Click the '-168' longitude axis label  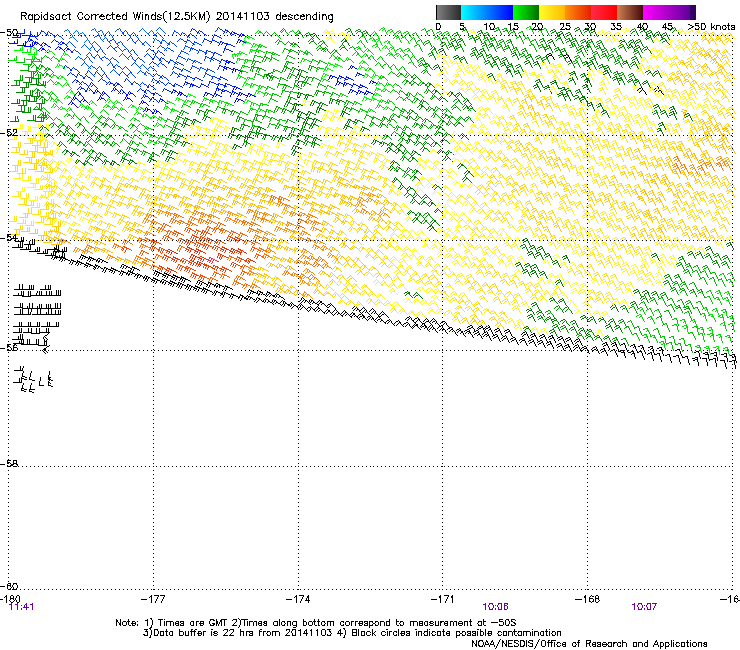tap(588, 599)
